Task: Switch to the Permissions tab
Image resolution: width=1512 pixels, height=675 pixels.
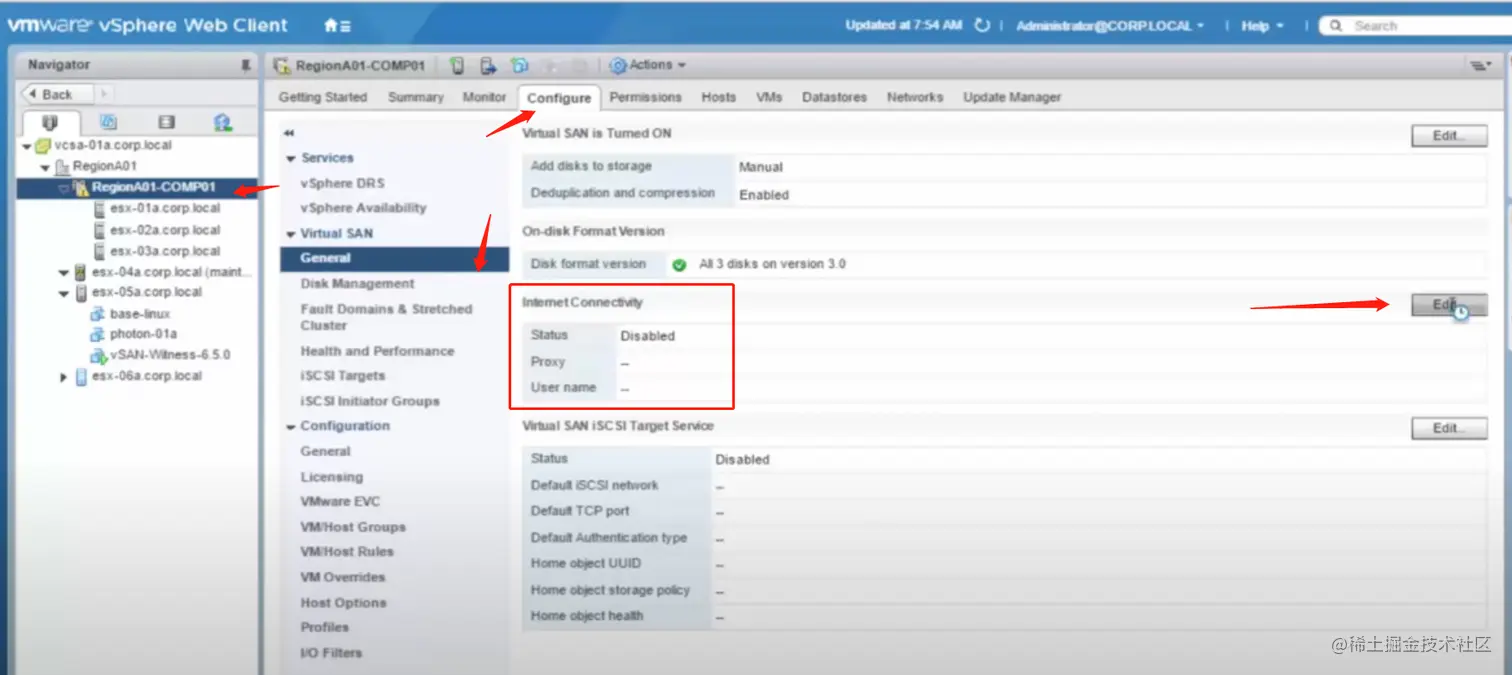Action: coord(645,97)
